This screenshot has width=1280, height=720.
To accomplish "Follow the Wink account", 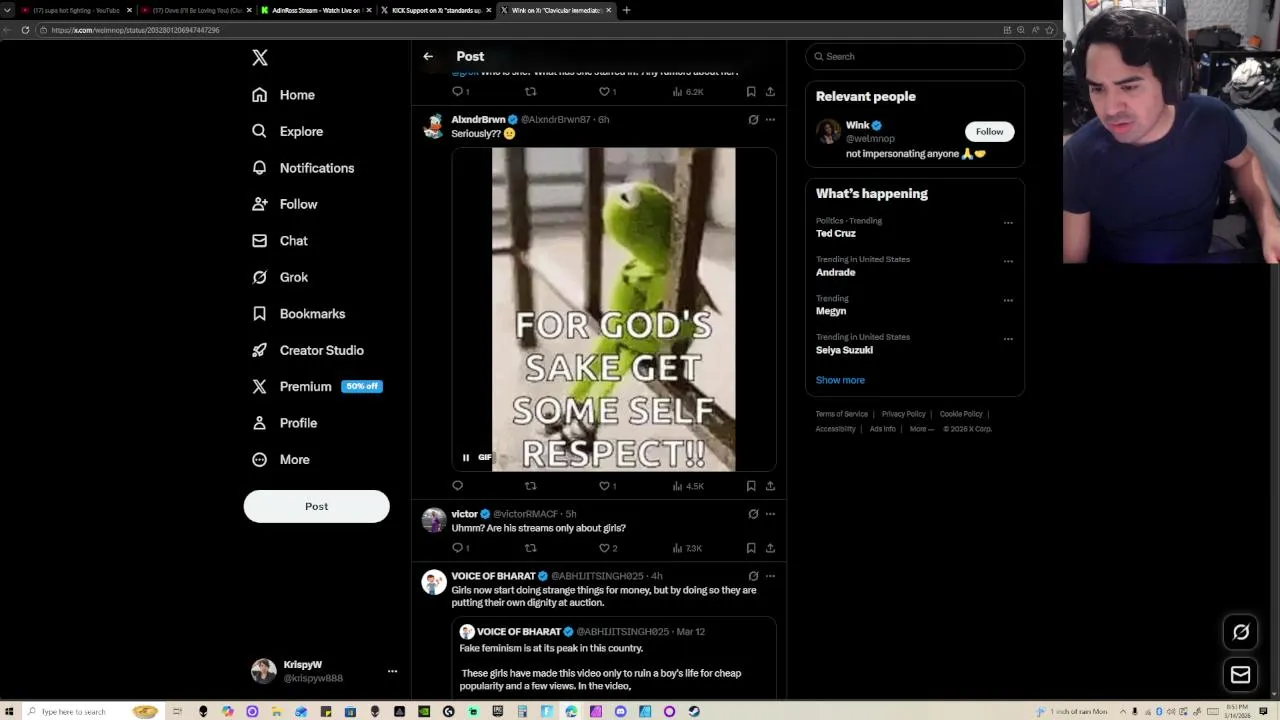I will pos(989,132).
